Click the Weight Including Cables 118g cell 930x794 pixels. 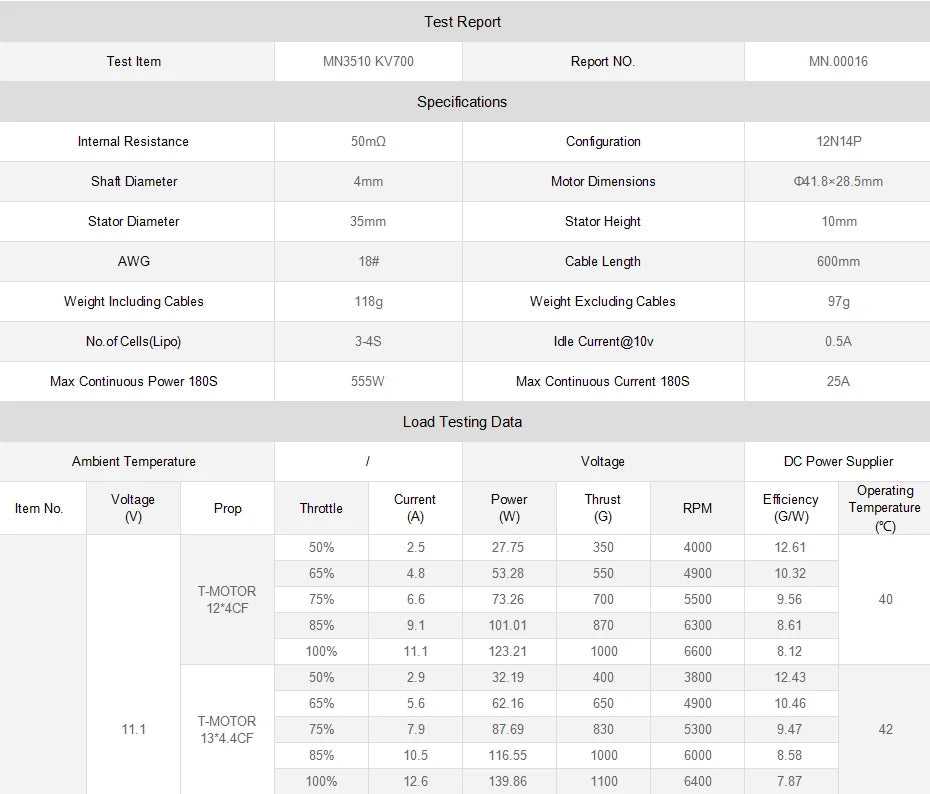click(367, 301)
